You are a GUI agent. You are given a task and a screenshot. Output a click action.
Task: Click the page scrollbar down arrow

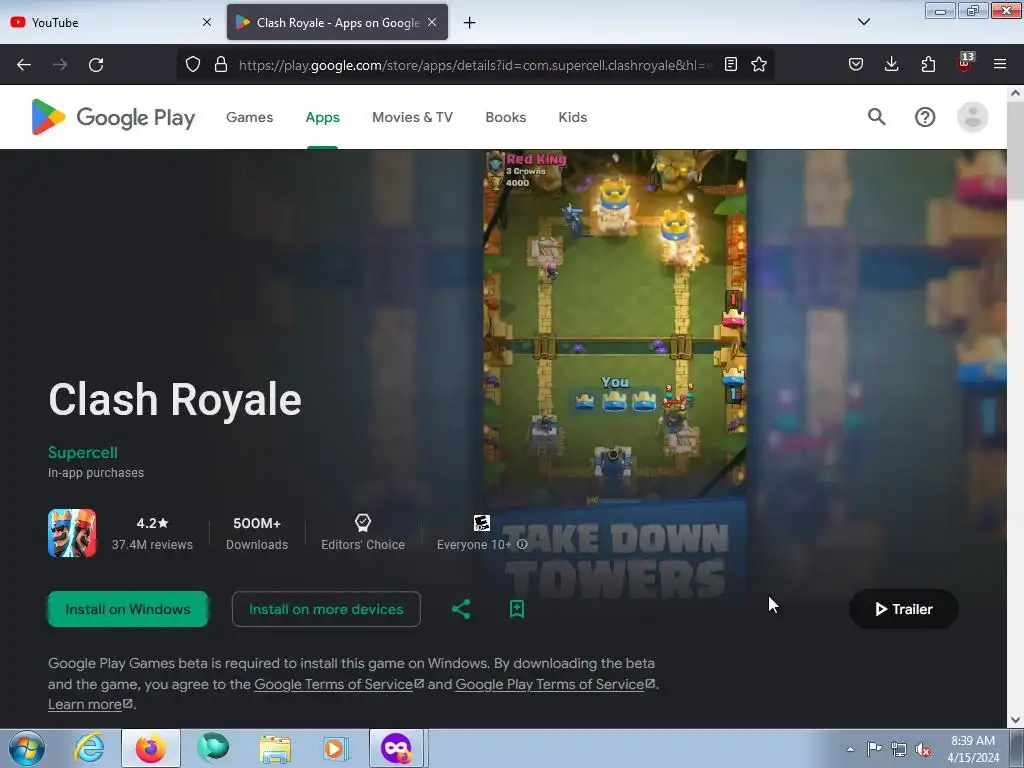pyautogui.click(x=1015, y=720)
